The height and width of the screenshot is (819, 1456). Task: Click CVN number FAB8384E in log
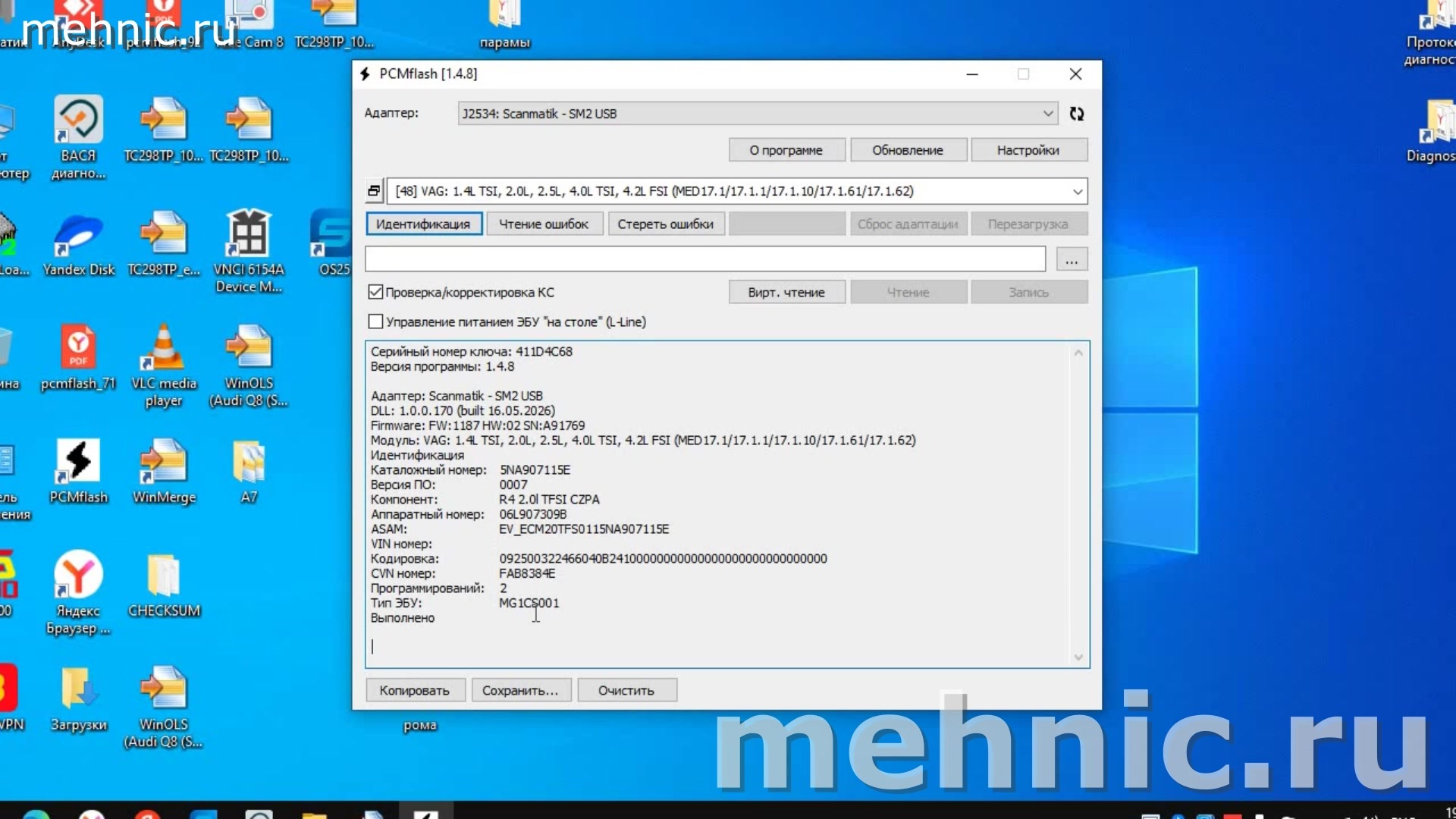pos(527,573)
